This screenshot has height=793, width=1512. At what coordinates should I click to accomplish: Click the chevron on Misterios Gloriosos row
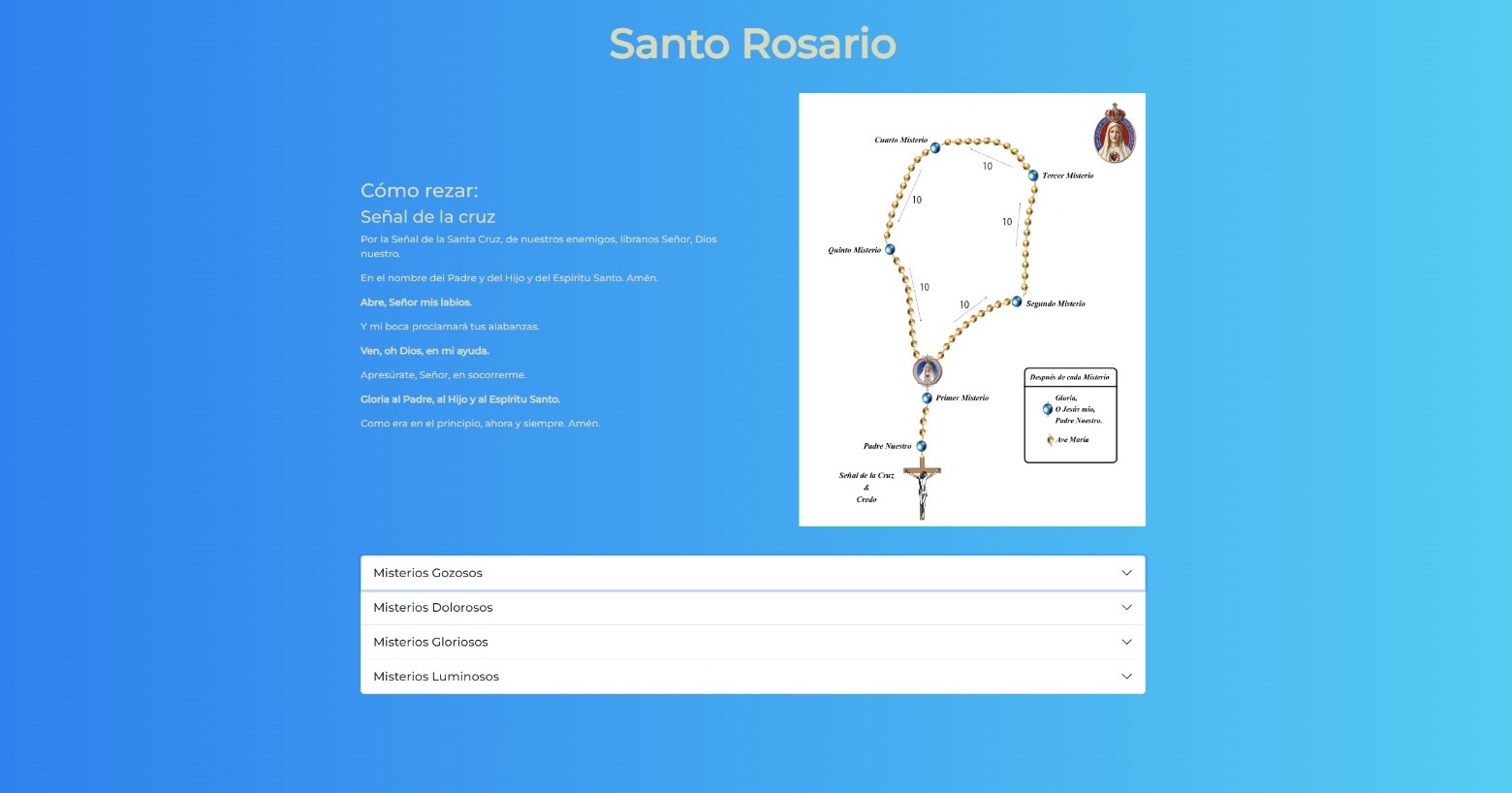click(x=1126, y=642)
